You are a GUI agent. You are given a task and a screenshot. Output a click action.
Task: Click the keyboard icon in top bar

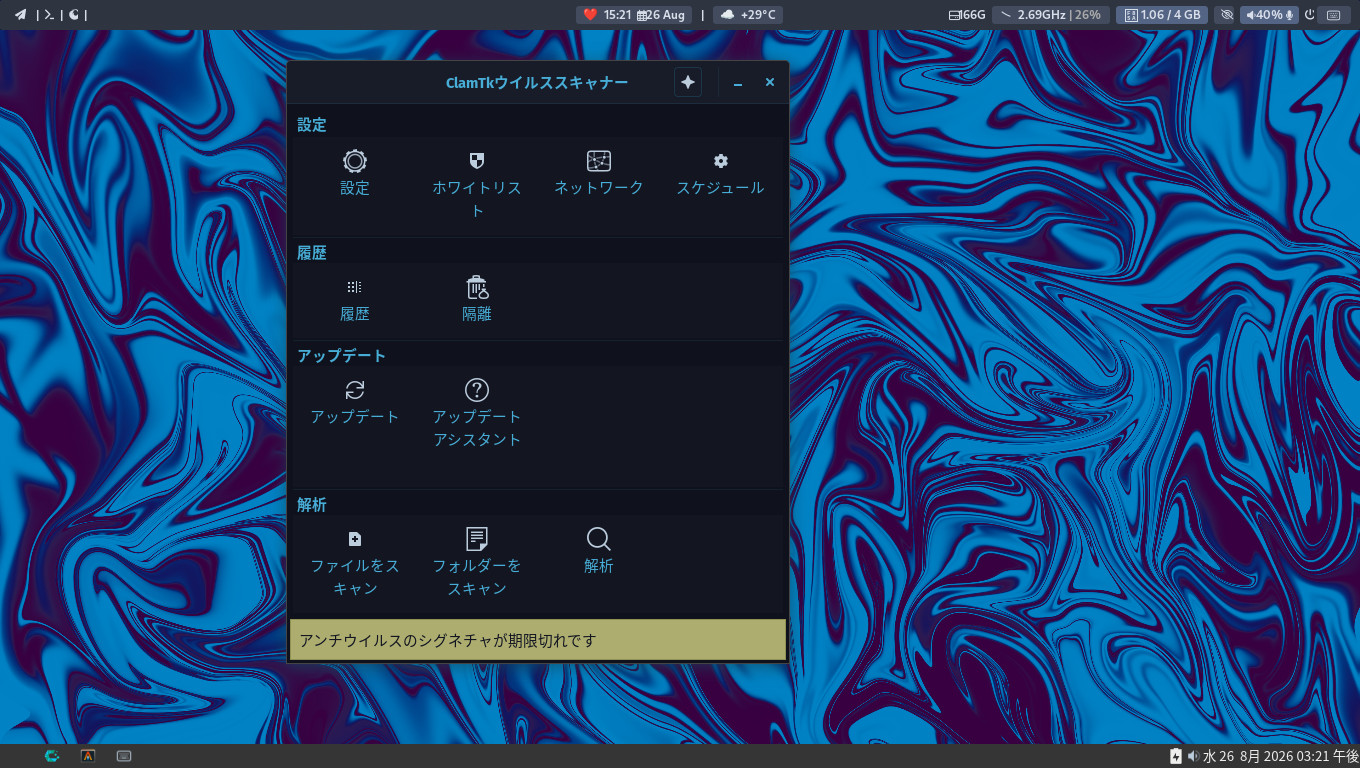[1334, 15]
